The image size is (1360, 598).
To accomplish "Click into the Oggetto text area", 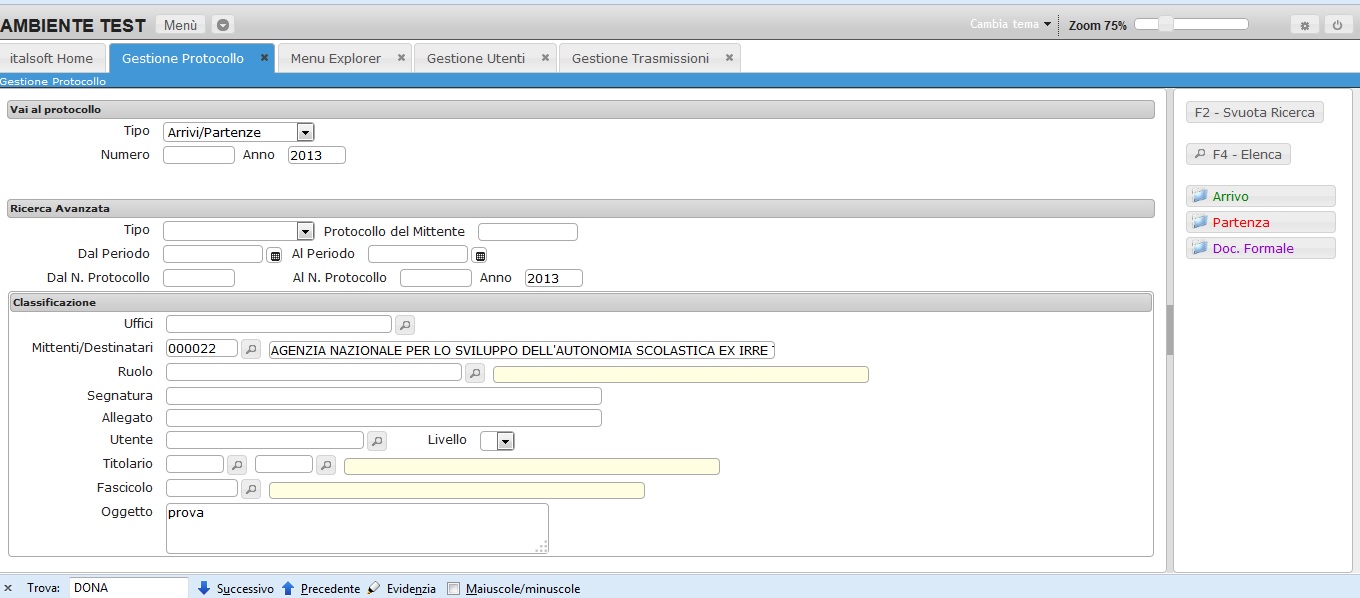I will click(356, 527).
